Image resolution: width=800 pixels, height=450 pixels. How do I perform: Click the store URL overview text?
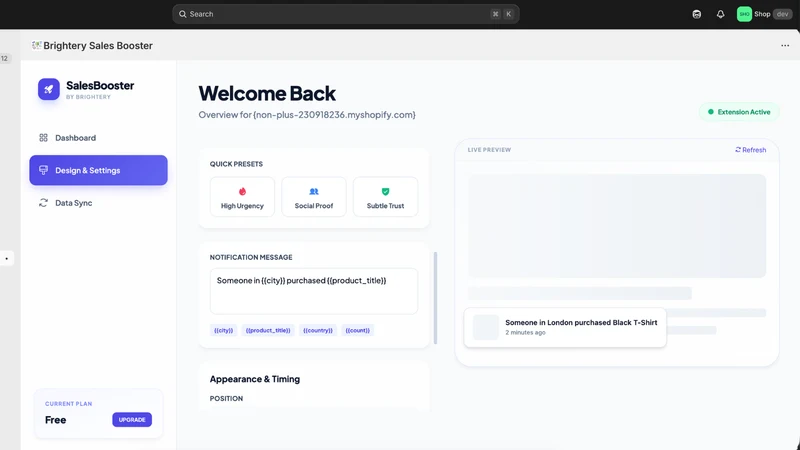(307, 115)
